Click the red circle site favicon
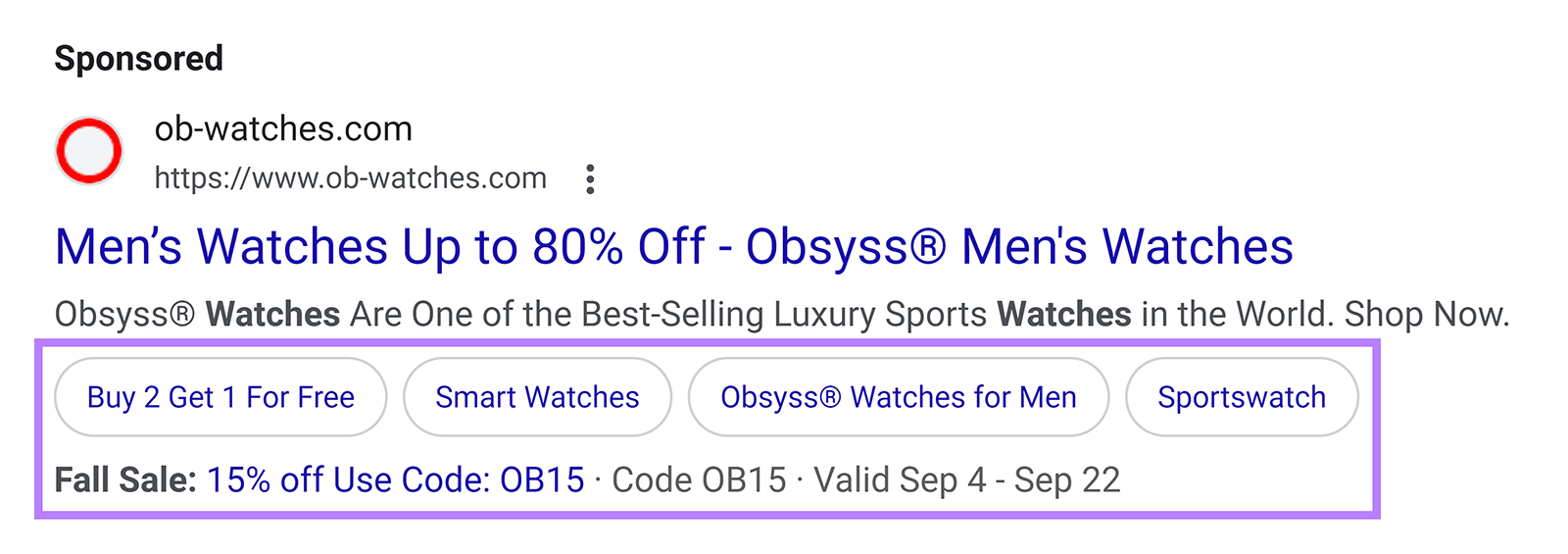The width and height of the screenshot is (1568, 554). (x=89, y=152)
